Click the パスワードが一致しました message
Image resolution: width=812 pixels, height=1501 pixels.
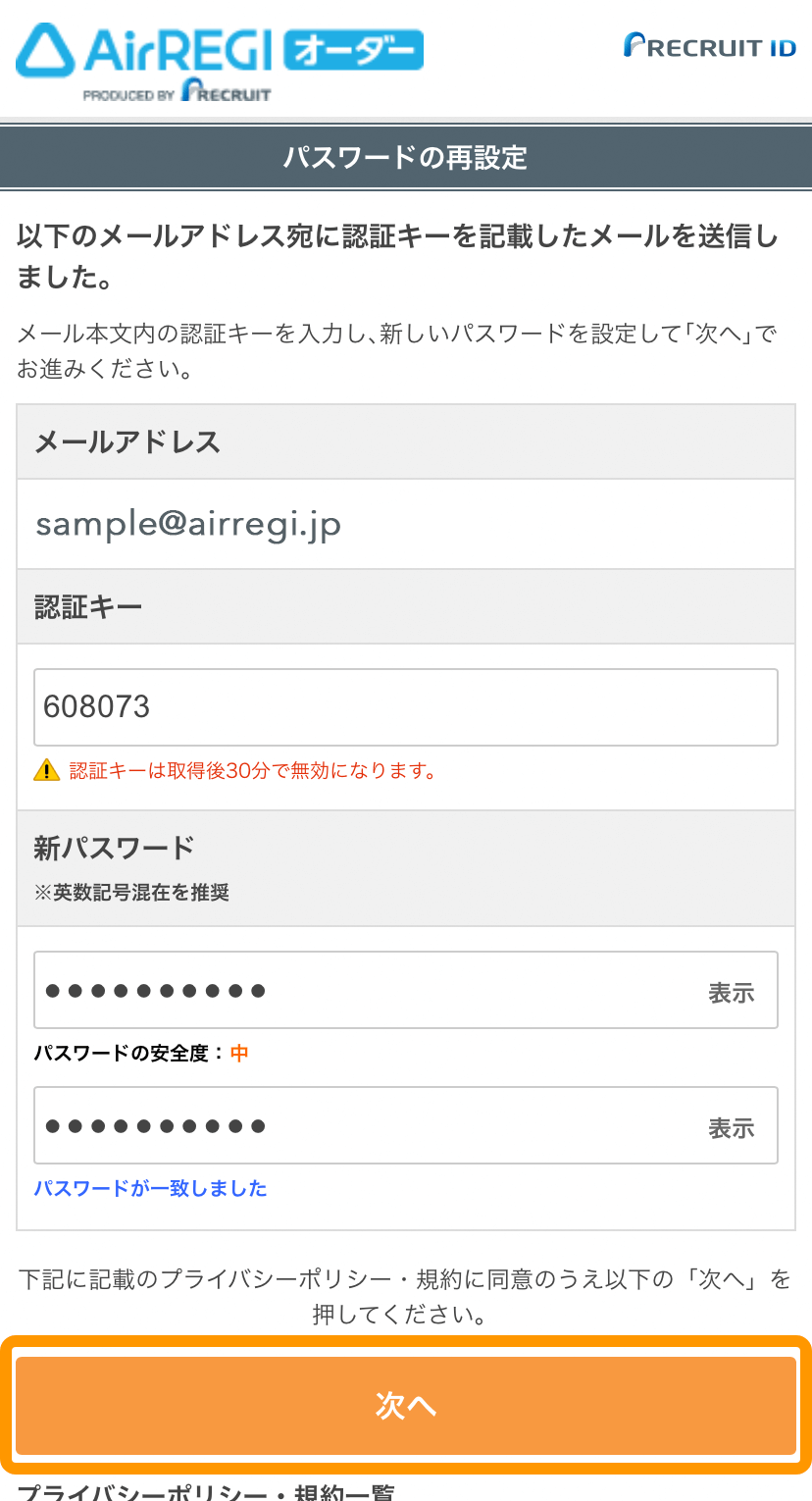[x=150, y=1189]
